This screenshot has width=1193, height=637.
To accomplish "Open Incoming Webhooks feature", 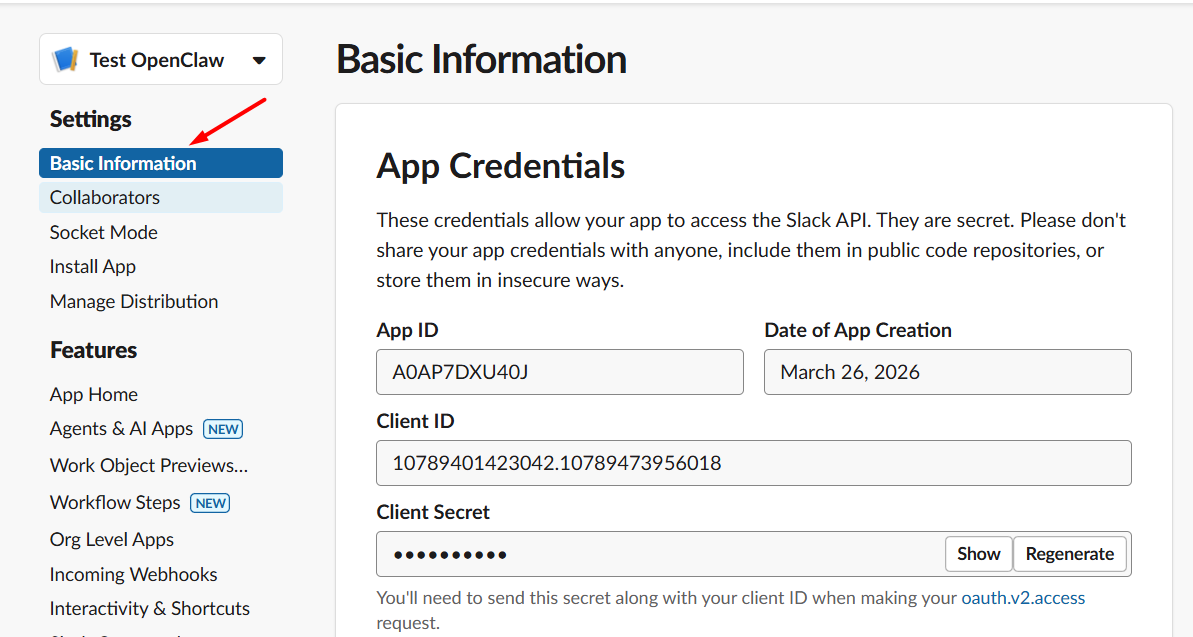I will [134, 574].
